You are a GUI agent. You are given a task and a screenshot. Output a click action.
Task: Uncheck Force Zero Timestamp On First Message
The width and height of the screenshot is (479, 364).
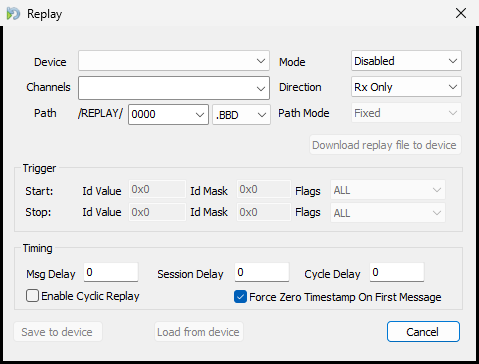(x=240, y=297)
